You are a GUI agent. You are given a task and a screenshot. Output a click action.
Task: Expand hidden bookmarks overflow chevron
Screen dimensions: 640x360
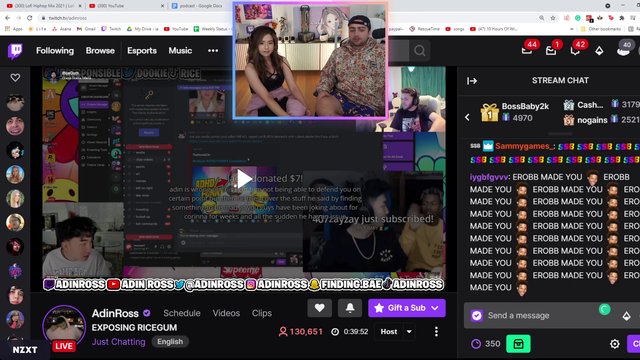571,29
